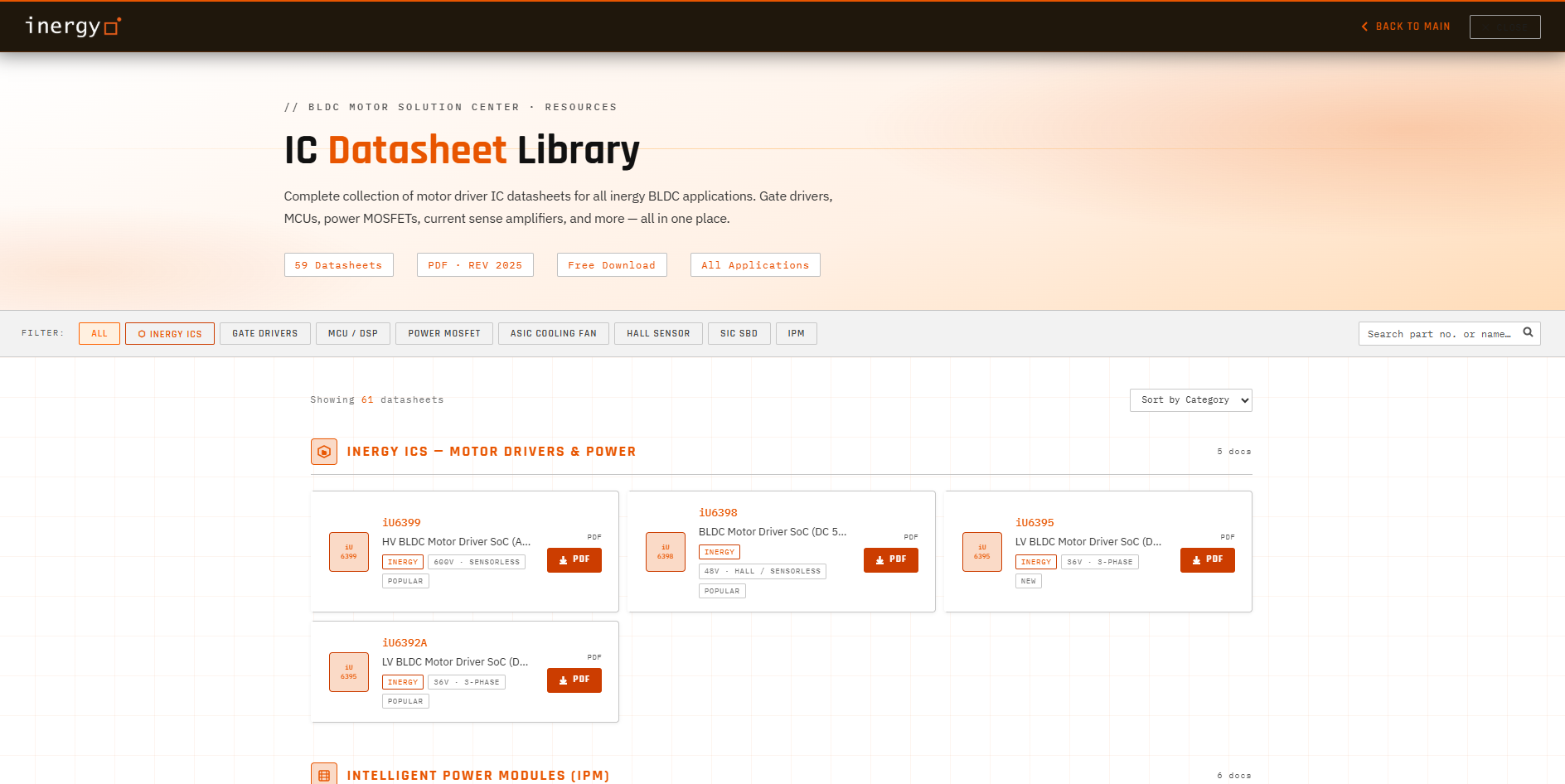Filter by Power MOSFET
Viewport: 1565px width, 784px height.
444,333
